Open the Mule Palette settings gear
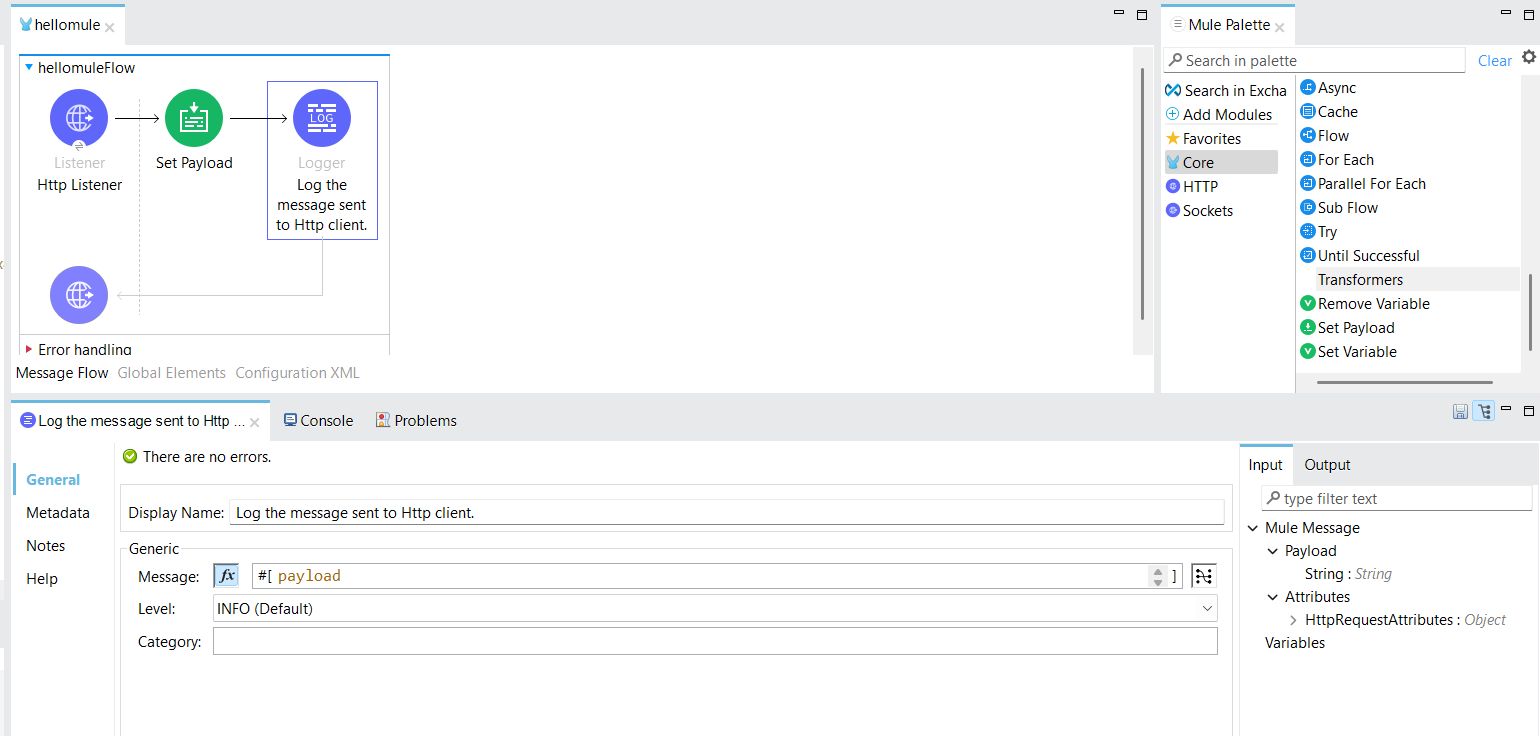Image resolution: width=1540 pixels, height=736 pixels. pyautogui.click(x=1528, y=57)
